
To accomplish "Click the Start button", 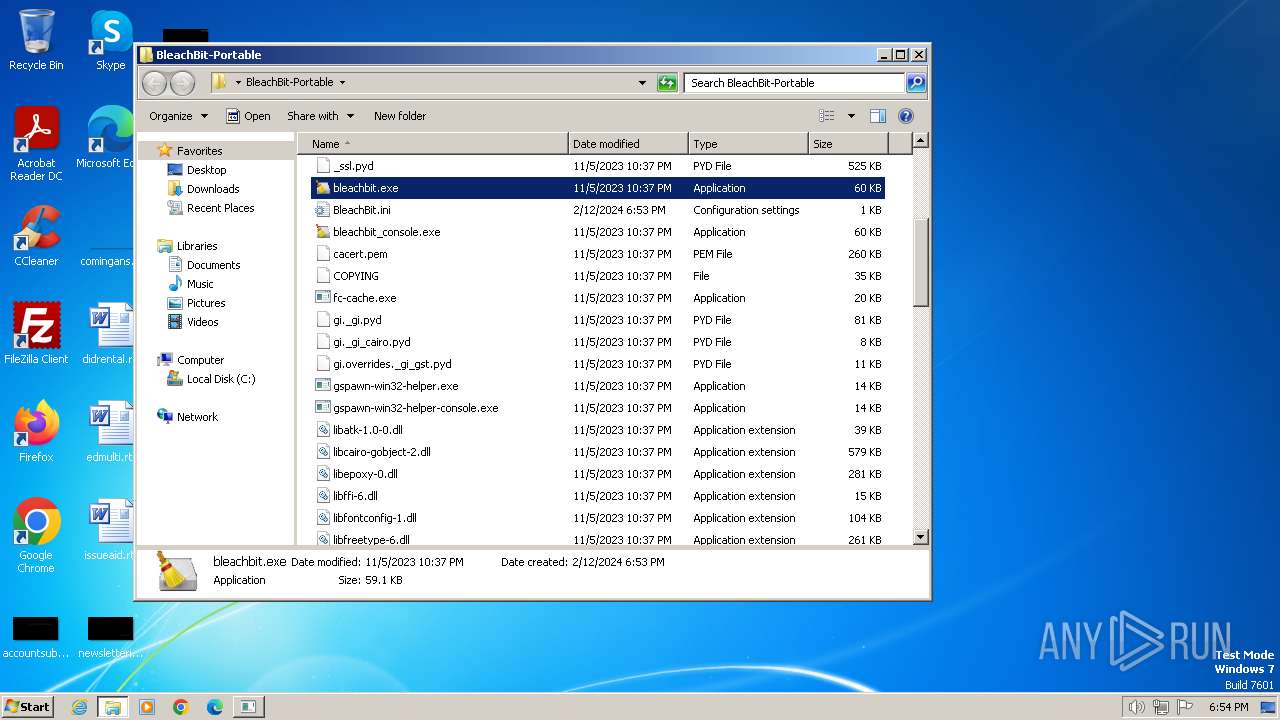I will click(28, 707).
